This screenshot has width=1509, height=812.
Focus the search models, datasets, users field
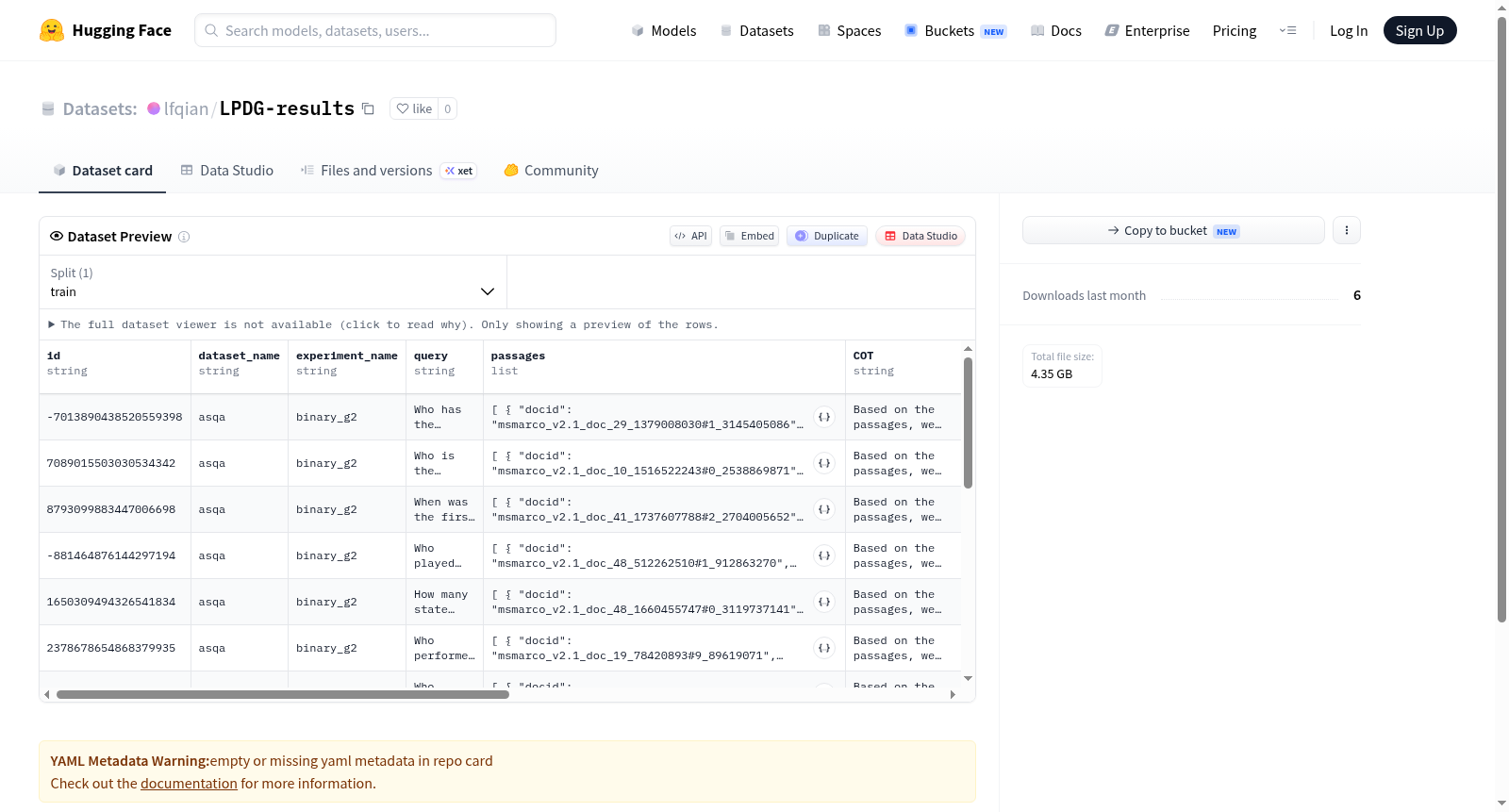375,30
